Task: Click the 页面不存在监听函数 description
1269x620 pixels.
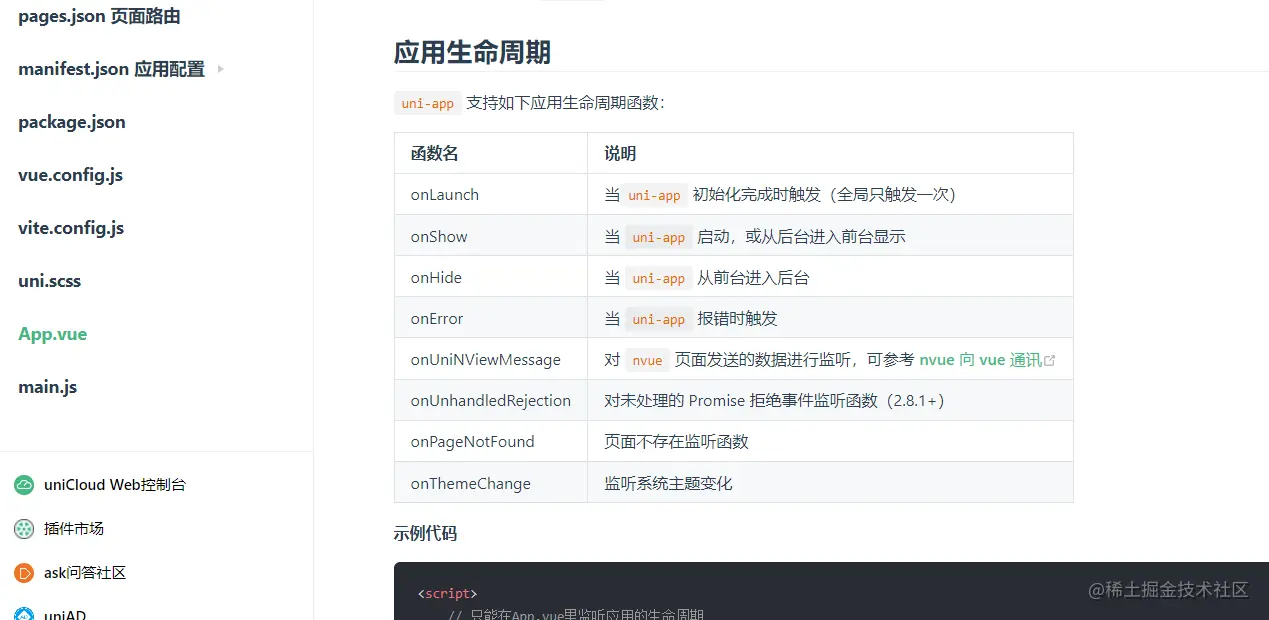Action: [x=676, y=442]
